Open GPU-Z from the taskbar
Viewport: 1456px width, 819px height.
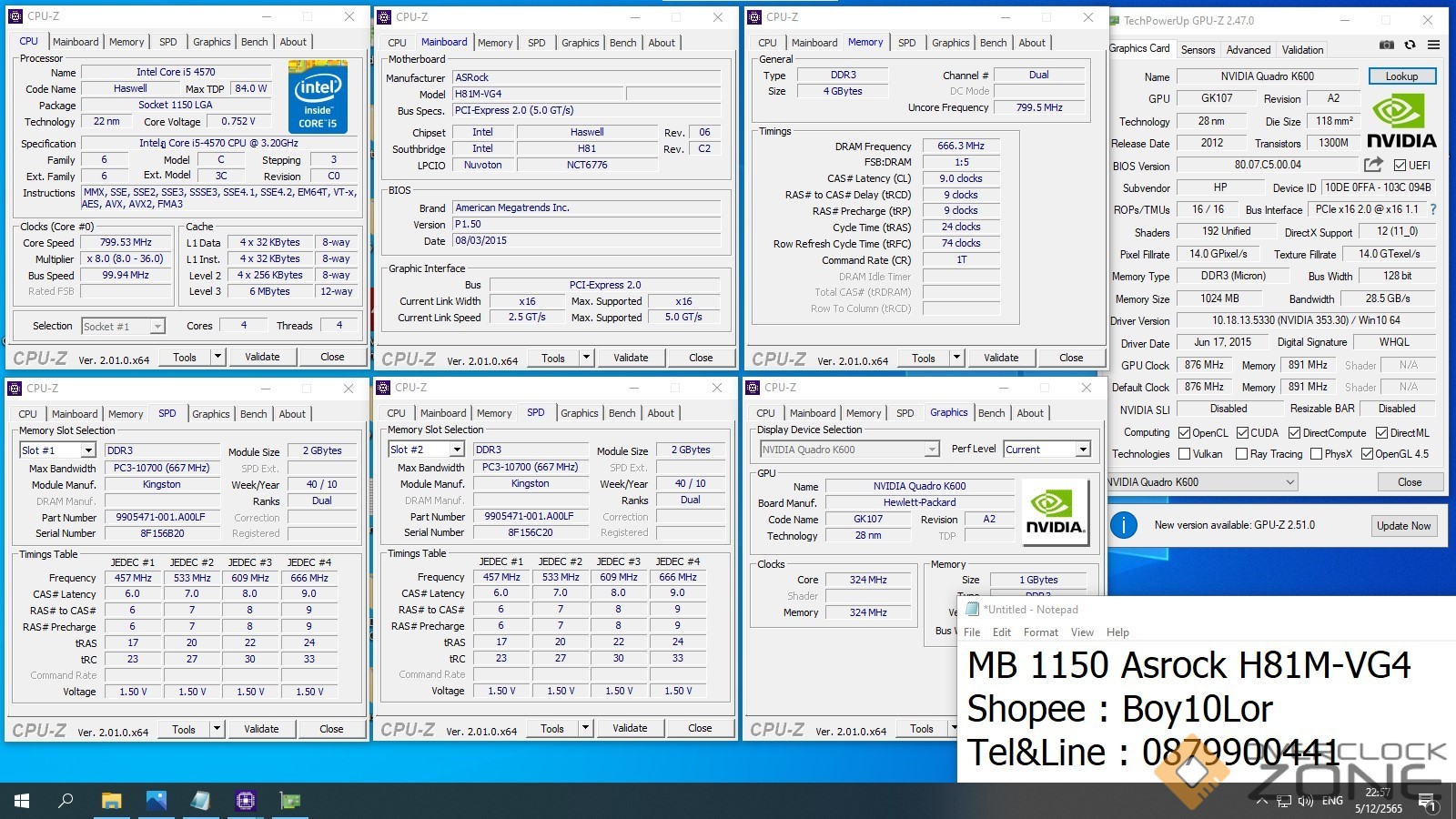click(290, 801)
